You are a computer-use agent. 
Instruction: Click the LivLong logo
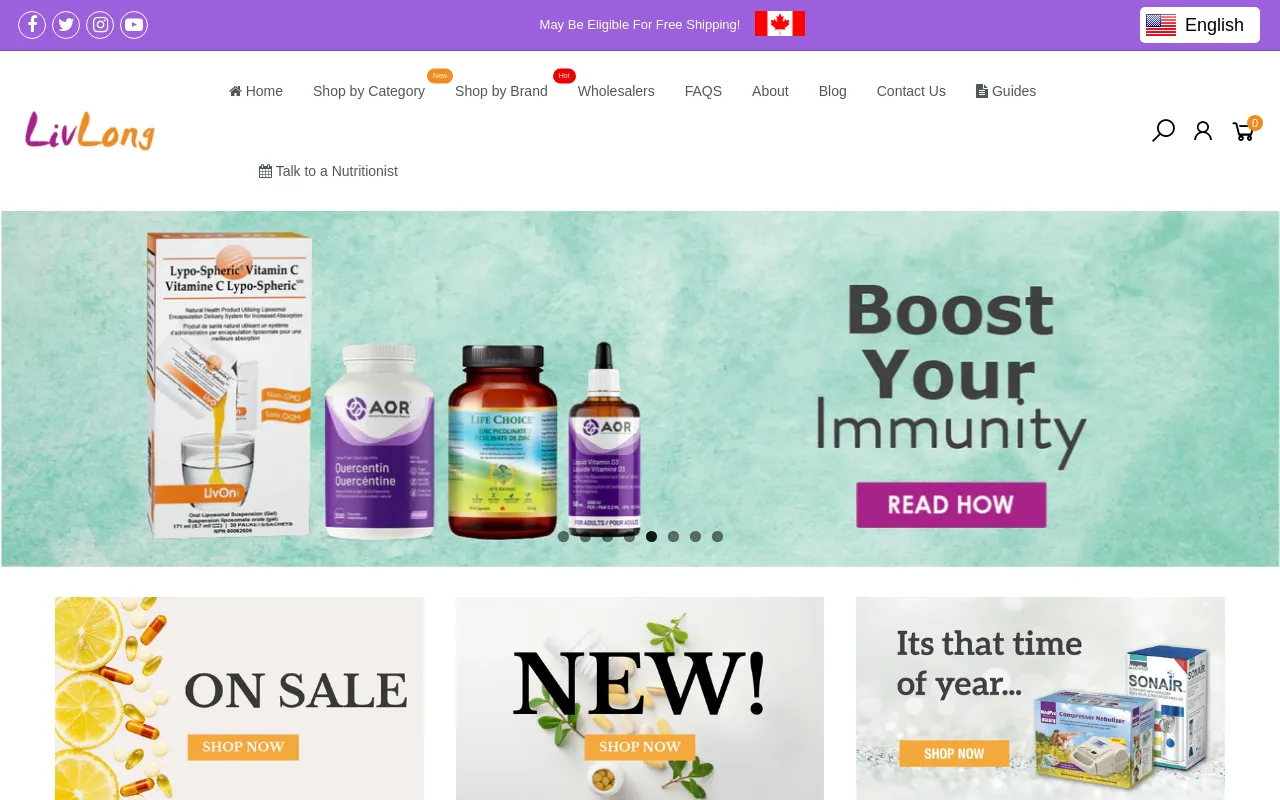click(x=90, y=131)
